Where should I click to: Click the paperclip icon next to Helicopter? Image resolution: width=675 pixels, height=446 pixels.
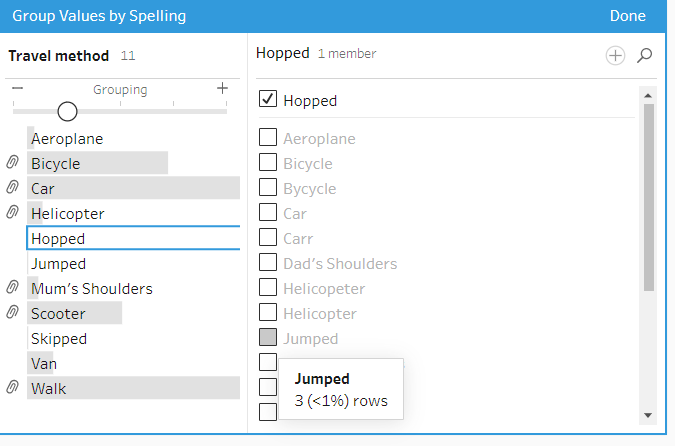13,213
